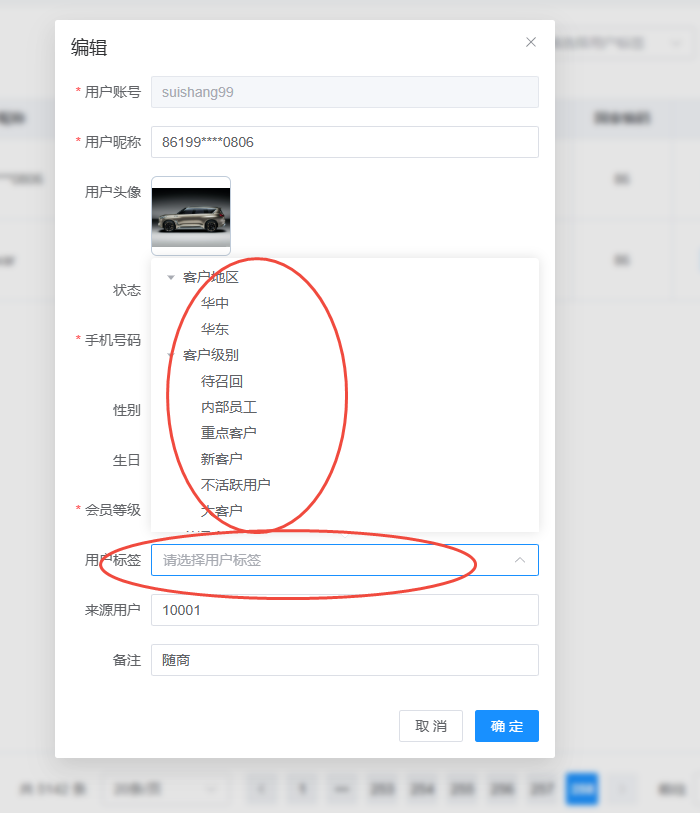Choose the 内部员工 tag option
700x813 pixels.
point(229,407)
